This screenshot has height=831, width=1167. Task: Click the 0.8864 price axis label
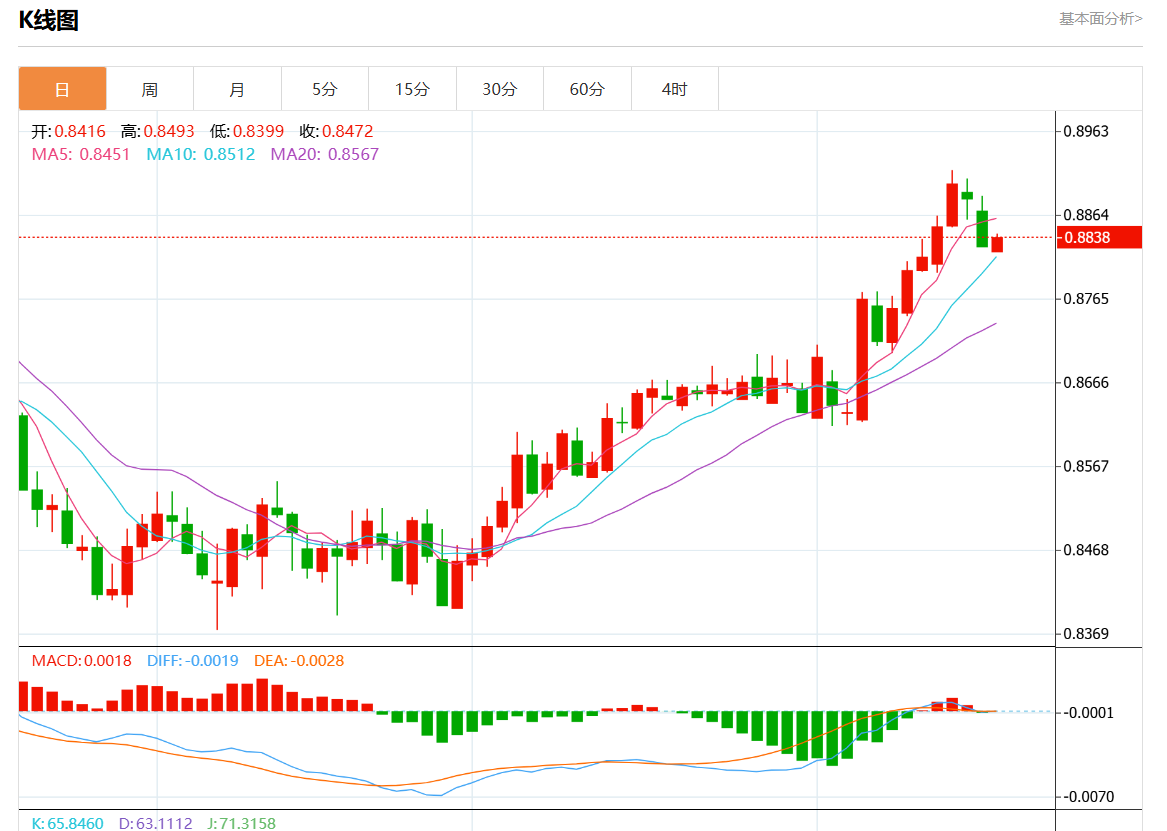click(1086, 215)
